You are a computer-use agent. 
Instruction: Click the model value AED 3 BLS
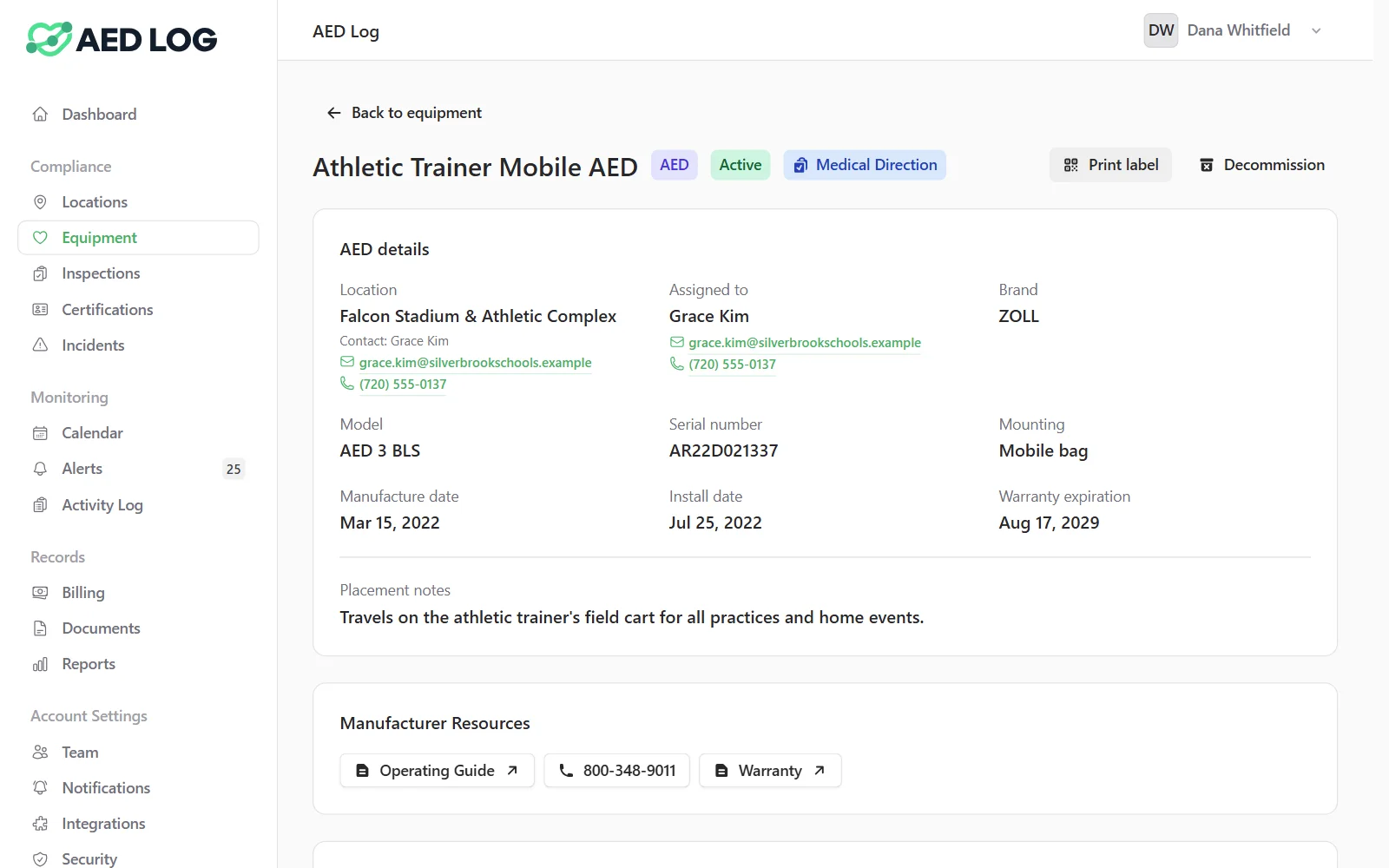coord(380,450)
